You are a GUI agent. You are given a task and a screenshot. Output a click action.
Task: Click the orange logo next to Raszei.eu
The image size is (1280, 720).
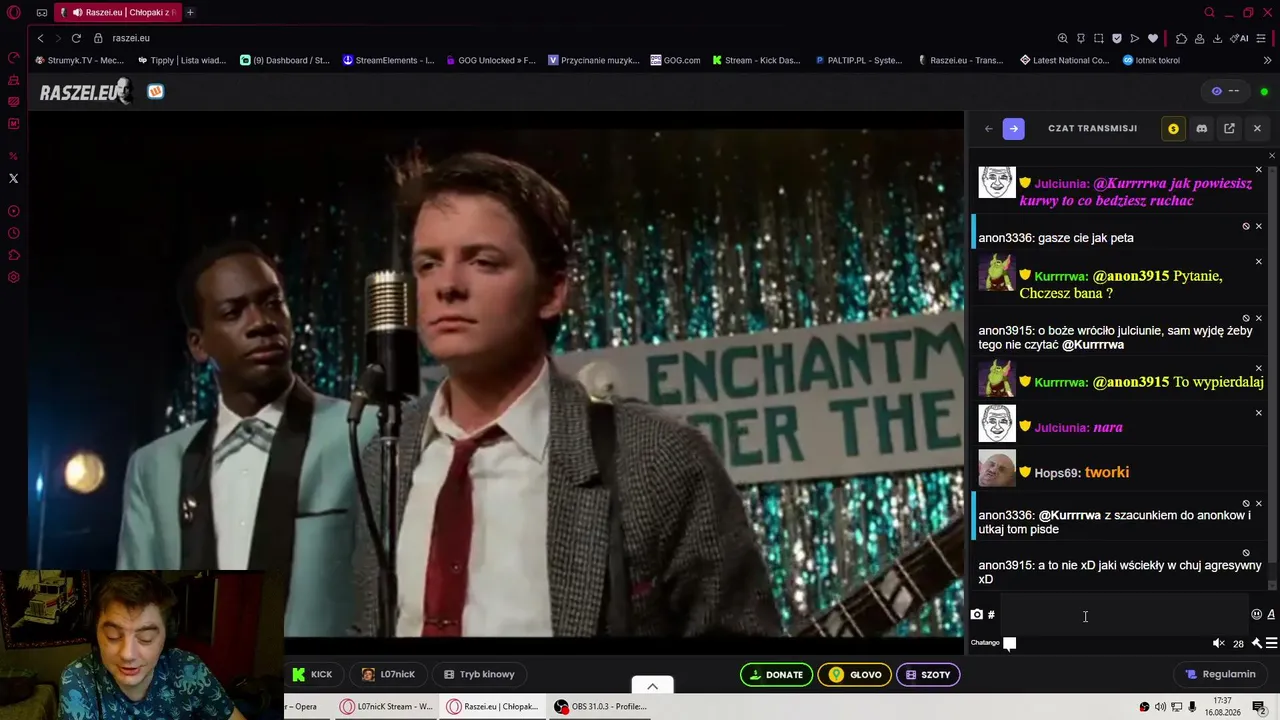tap(155, 91)
